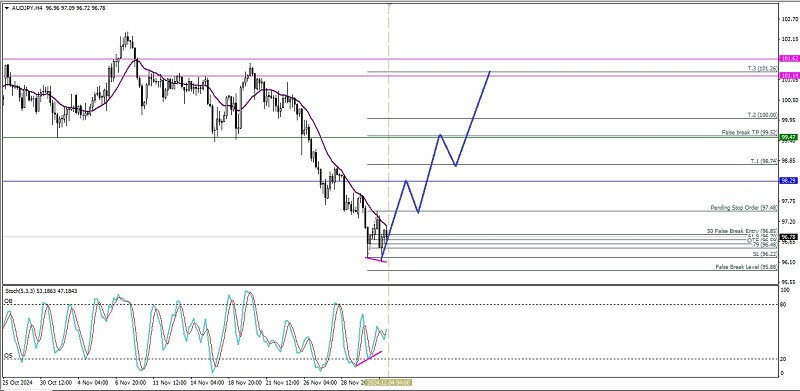Select the Stoch(5,3,3) indicator label
Image resolution: width=800 pixels, height=391 pixels.
[21, 290]
